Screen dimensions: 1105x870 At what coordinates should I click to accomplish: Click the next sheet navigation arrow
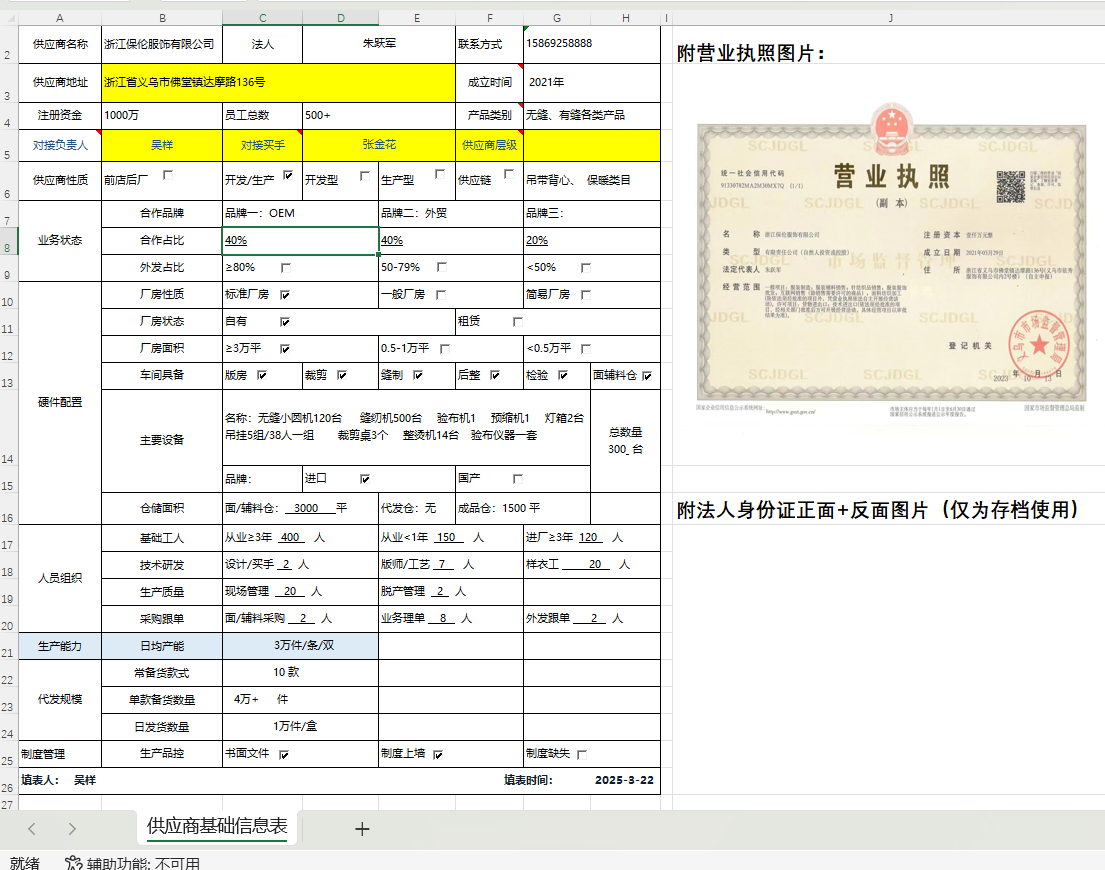pyautogui.click(x=72, y=828)
